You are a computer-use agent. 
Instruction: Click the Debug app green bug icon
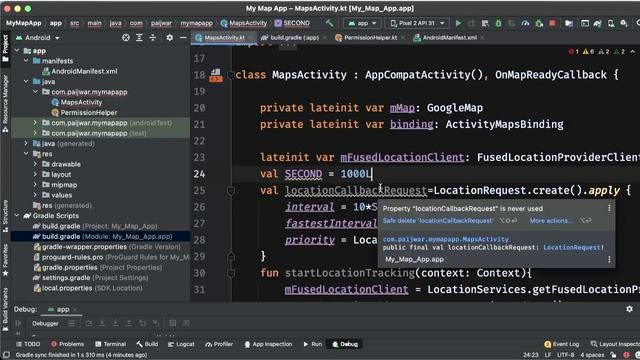[498, 23]
